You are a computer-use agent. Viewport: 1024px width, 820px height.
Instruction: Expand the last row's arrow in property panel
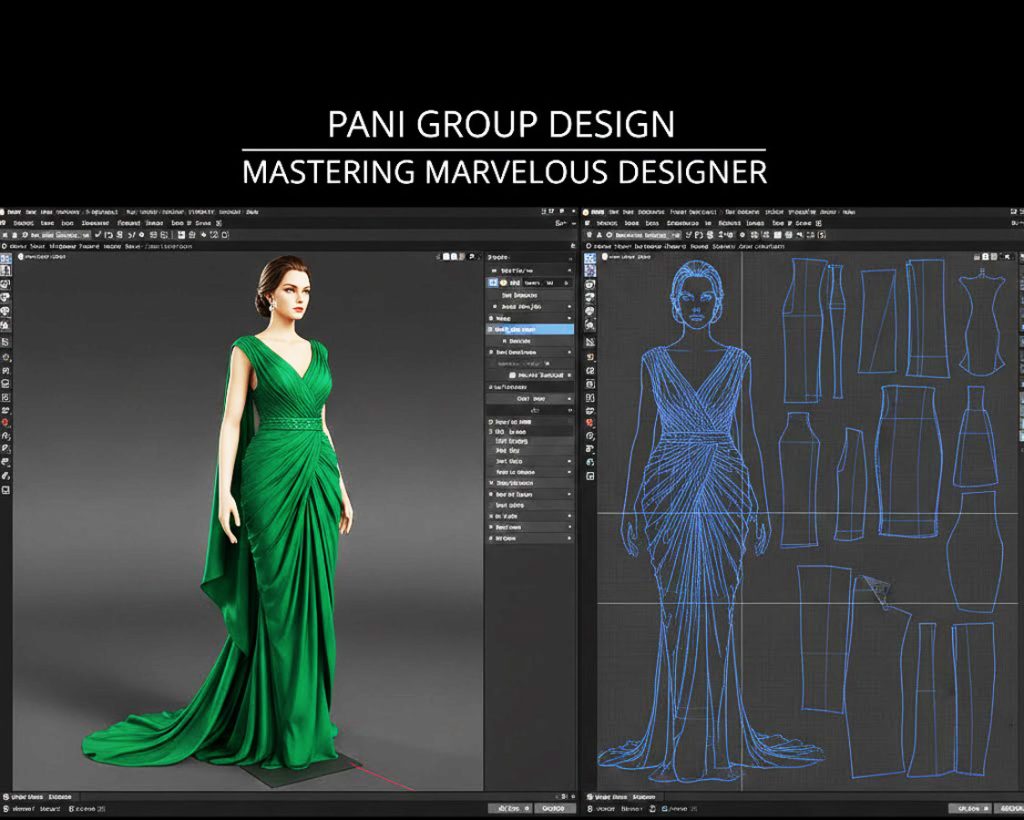point(569,539)
